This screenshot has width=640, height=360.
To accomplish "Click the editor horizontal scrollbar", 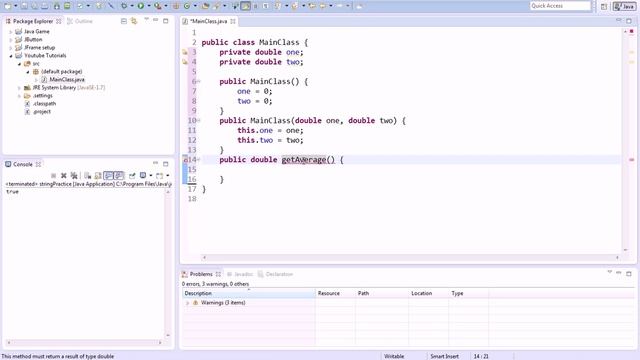I will click(411, 258).
